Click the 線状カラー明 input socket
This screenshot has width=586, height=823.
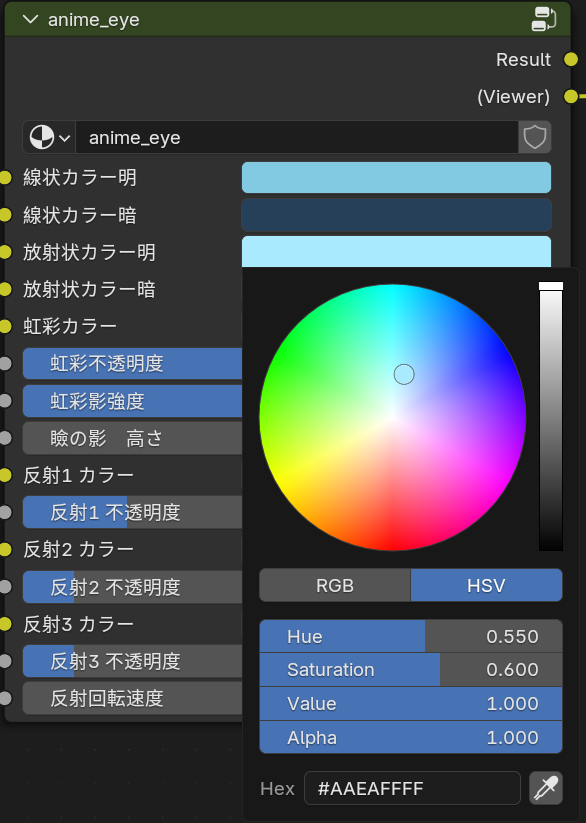click(5, 177)
